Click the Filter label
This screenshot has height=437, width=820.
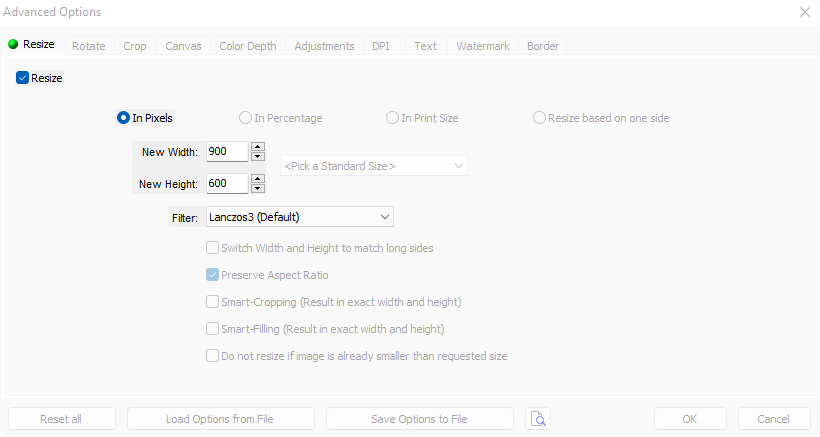pyautogui.click(x=185, y=218)
